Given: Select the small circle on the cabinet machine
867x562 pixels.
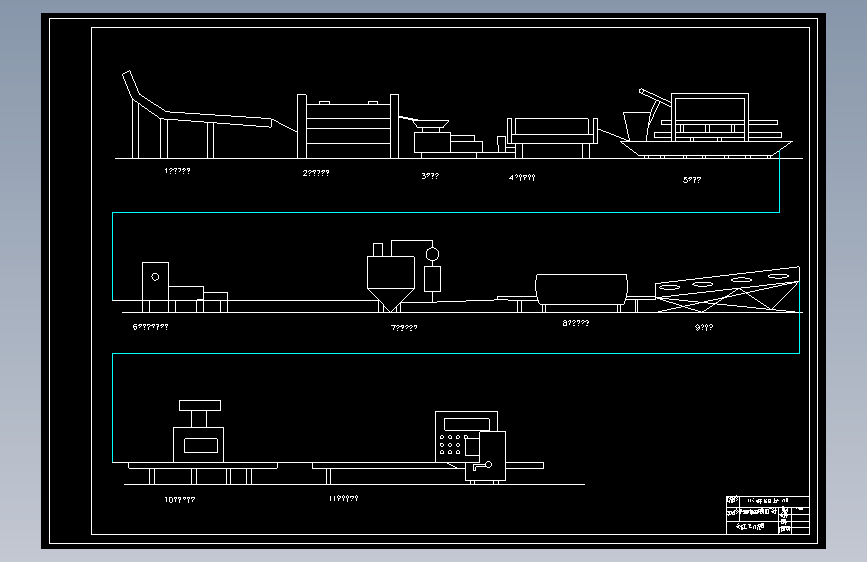Looking at the screenshot, I should (x=155, y=277).
